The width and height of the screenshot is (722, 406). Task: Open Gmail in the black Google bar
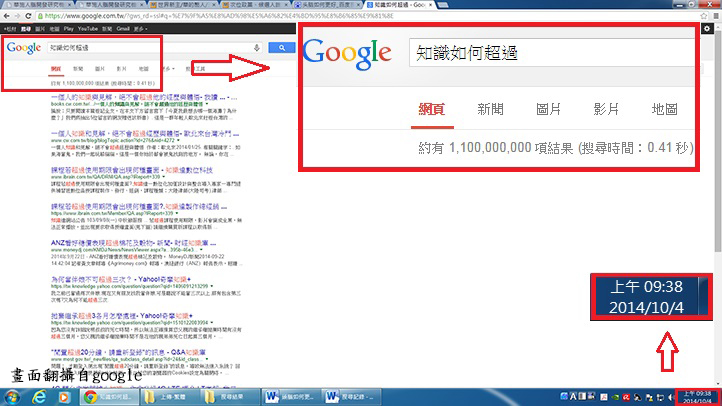coord(122,29)
